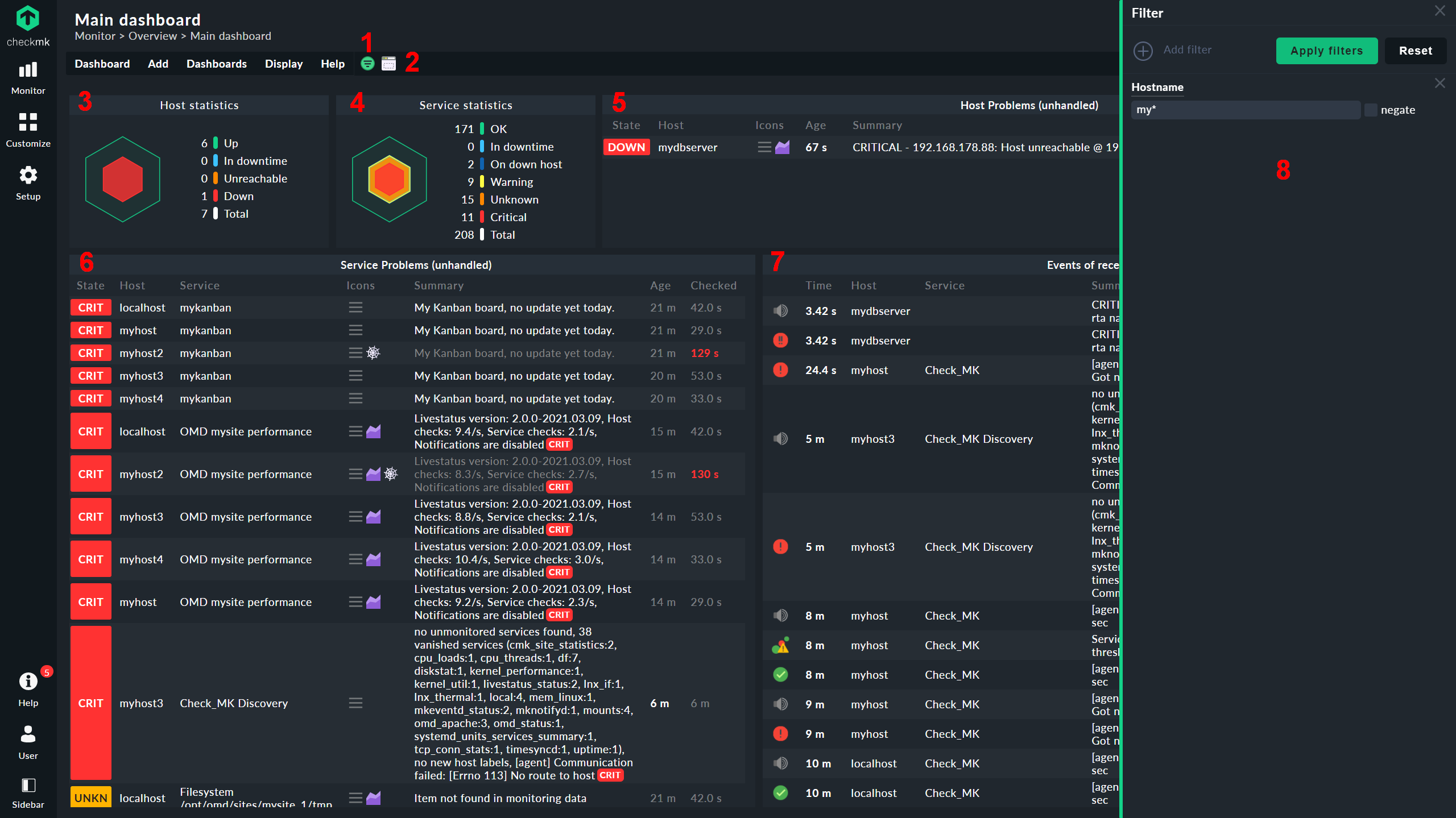Open Dashboards menu item
Screen dimensions: 1456x818
(216, 63)
